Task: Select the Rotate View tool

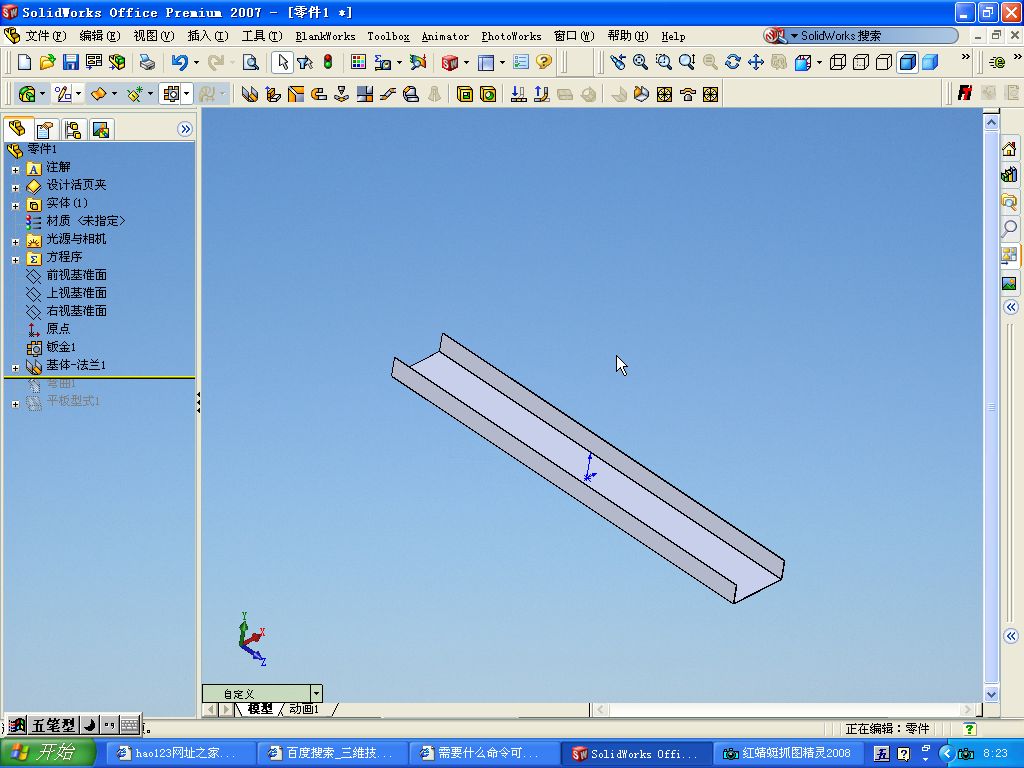Action: pos(733,62)
